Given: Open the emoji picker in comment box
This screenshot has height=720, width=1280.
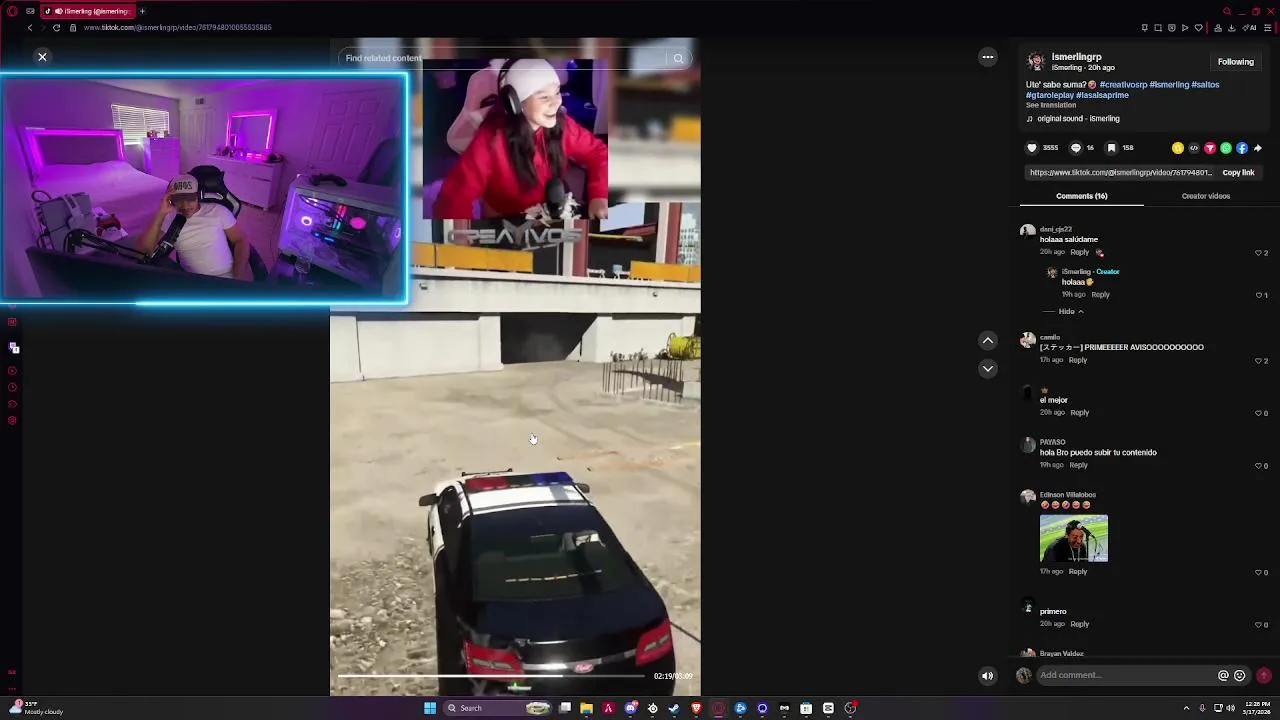Looking at the screenshot, I should point(1240,676).
